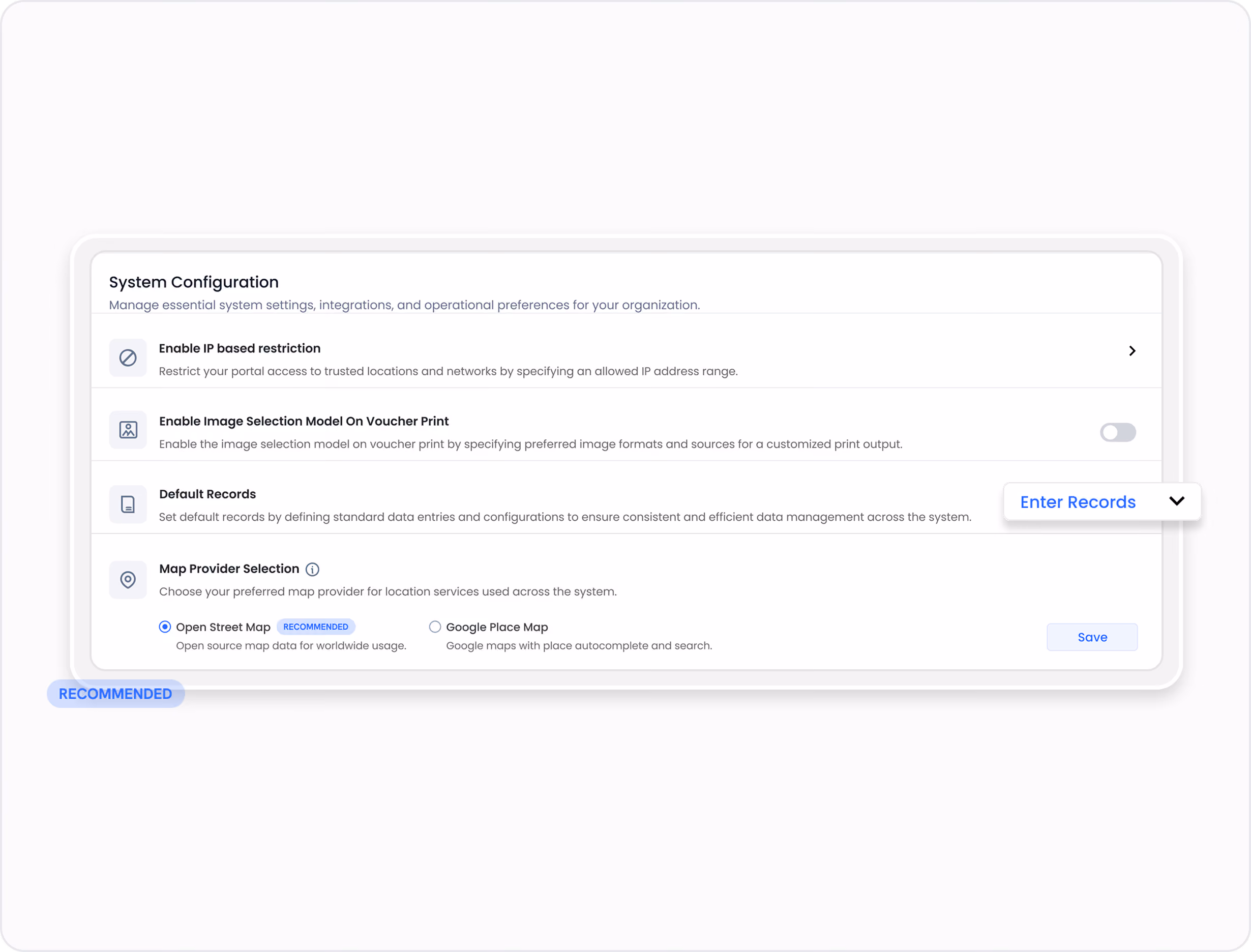The width and height of the screenshot is (1251, 952).
Task: Click 'Choose your preferred map provider' description
Action: point(388,591)
